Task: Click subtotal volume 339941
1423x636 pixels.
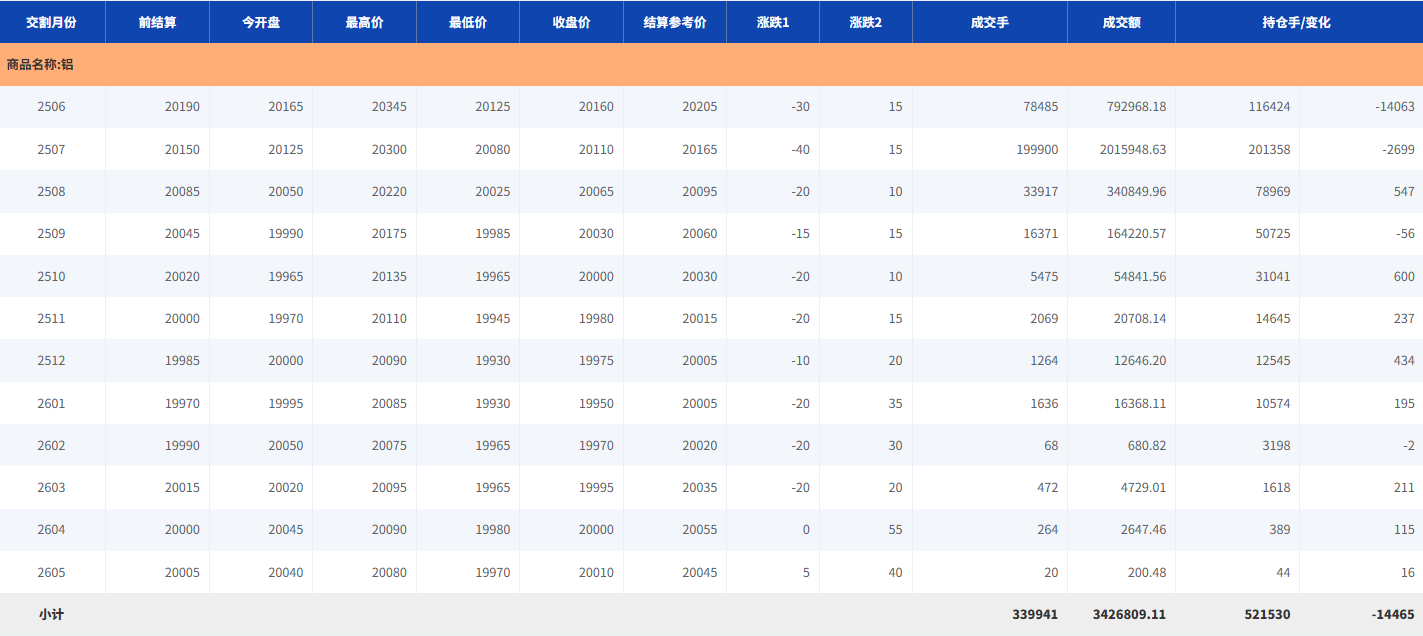Action: click(1034, 615)
